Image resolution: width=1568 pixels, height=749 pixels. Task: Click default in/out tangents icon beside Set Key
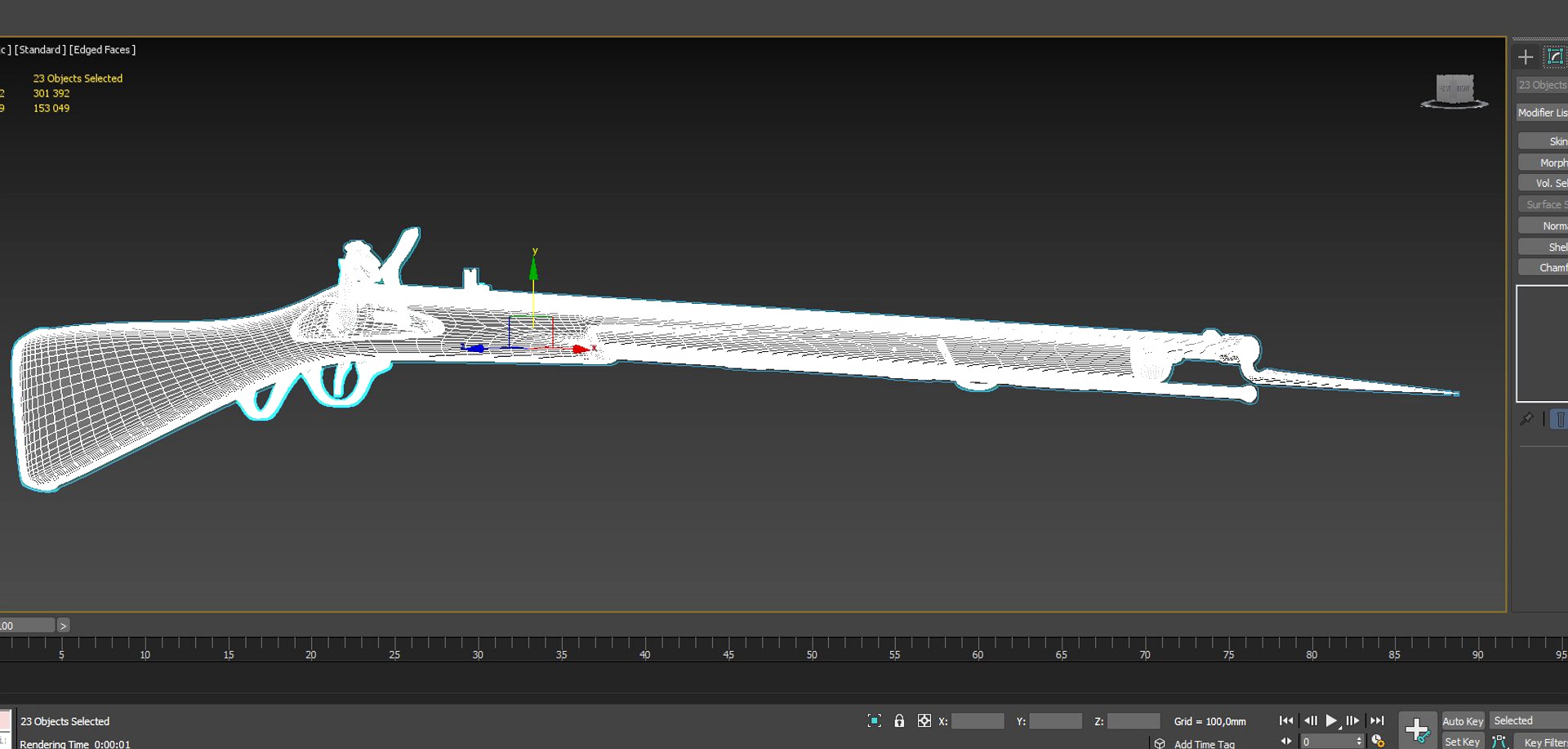point(1499,741)
